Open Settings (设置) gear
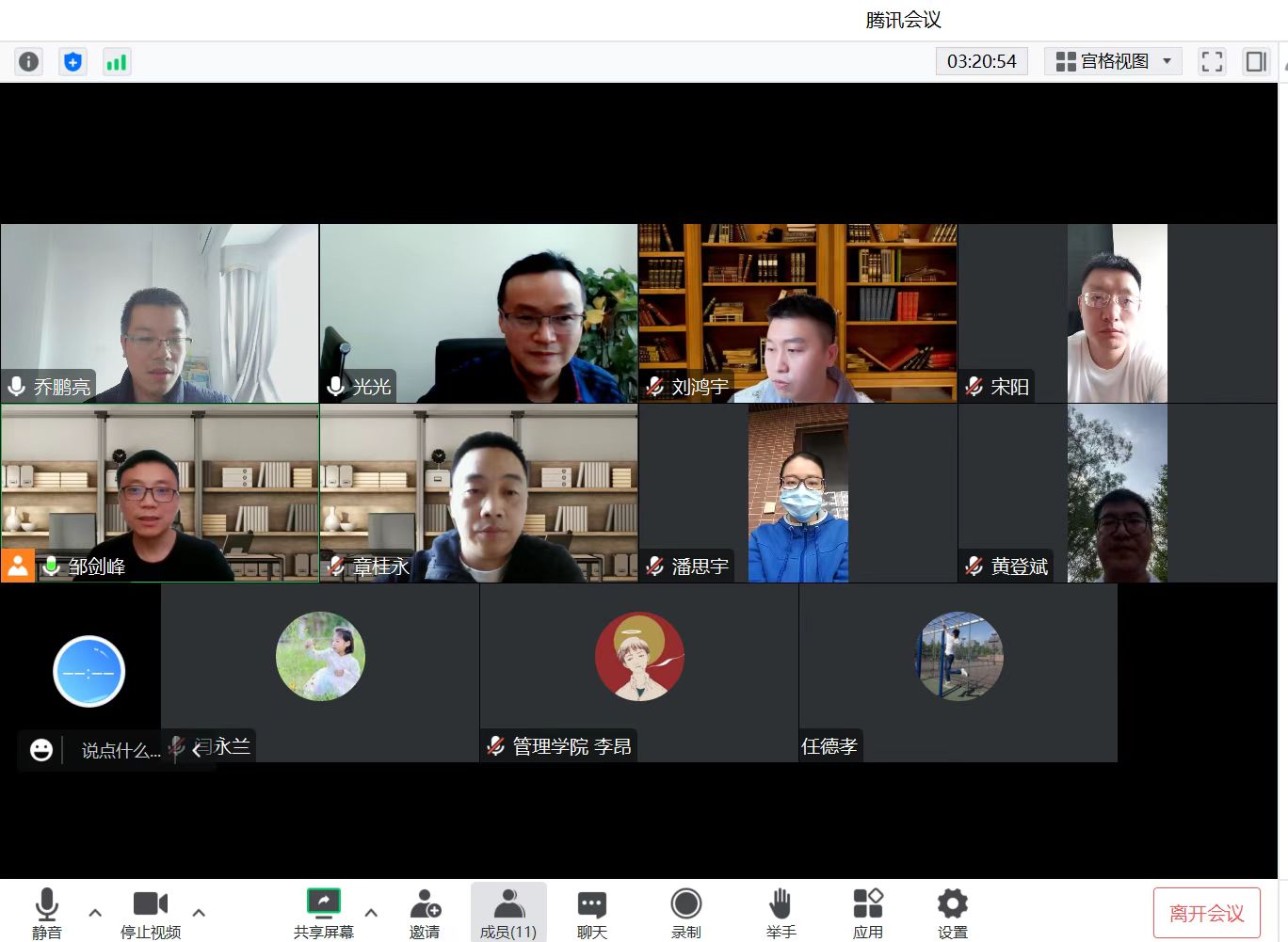 coord(952,912)
